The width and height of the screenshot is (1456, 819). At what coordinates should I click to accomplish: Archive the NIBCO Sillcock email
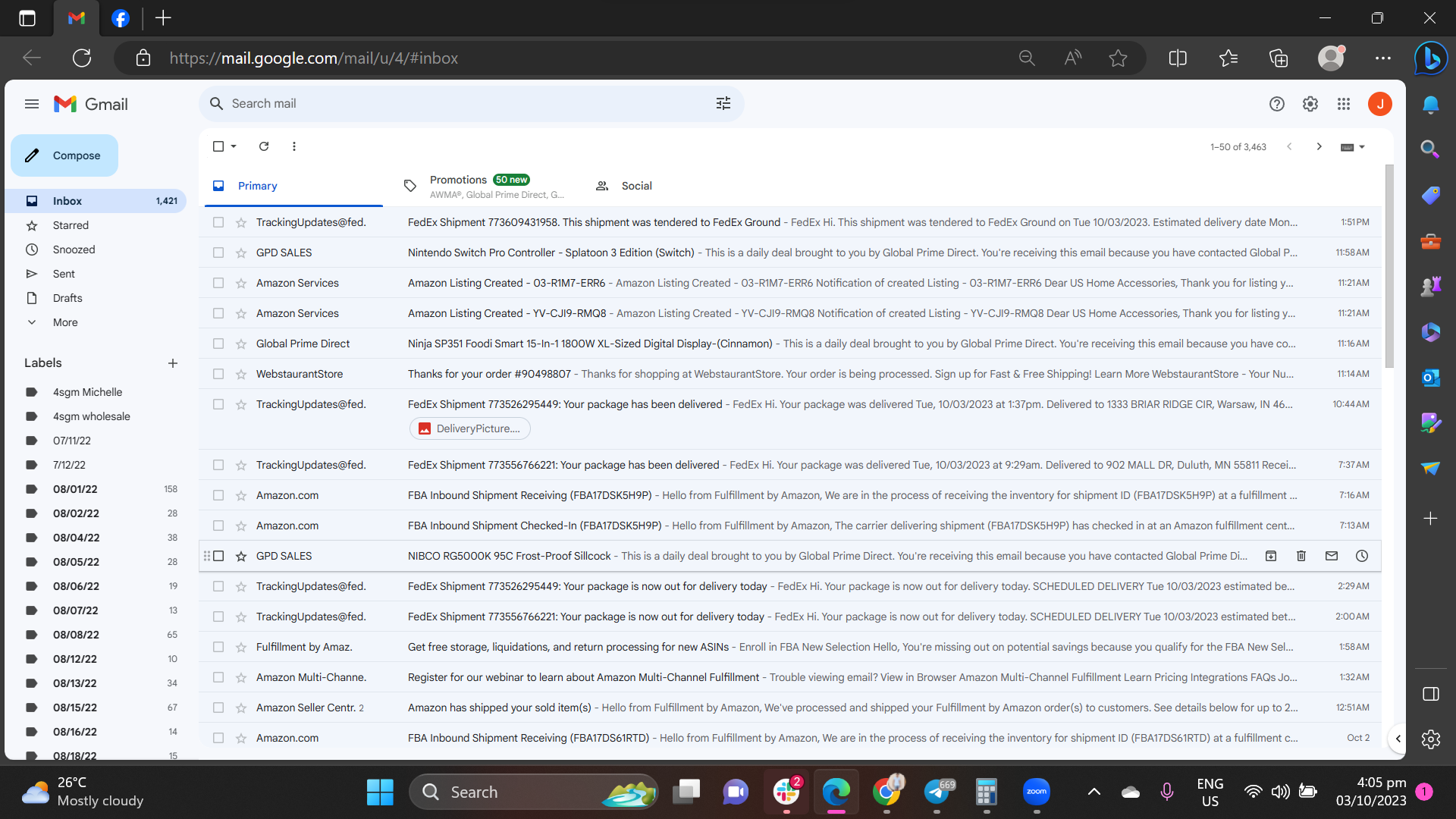tap(1271, 556)
